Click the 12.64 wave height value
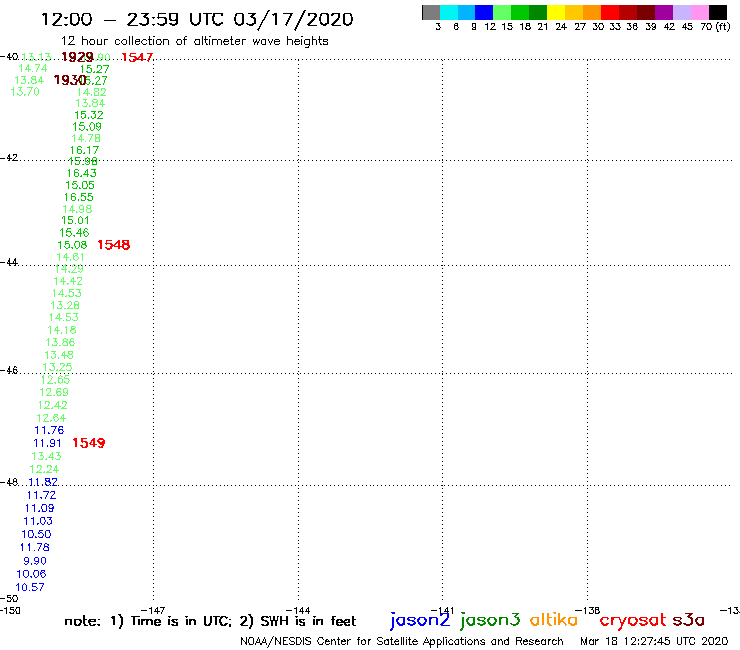The width and height of the screenshot is (740, 650). pos(51,418)
